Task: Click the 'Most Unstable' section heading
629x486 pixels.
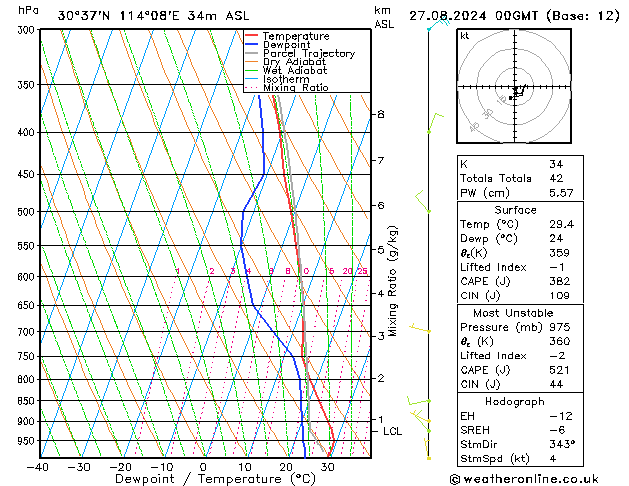Action: tap(513, 313)
